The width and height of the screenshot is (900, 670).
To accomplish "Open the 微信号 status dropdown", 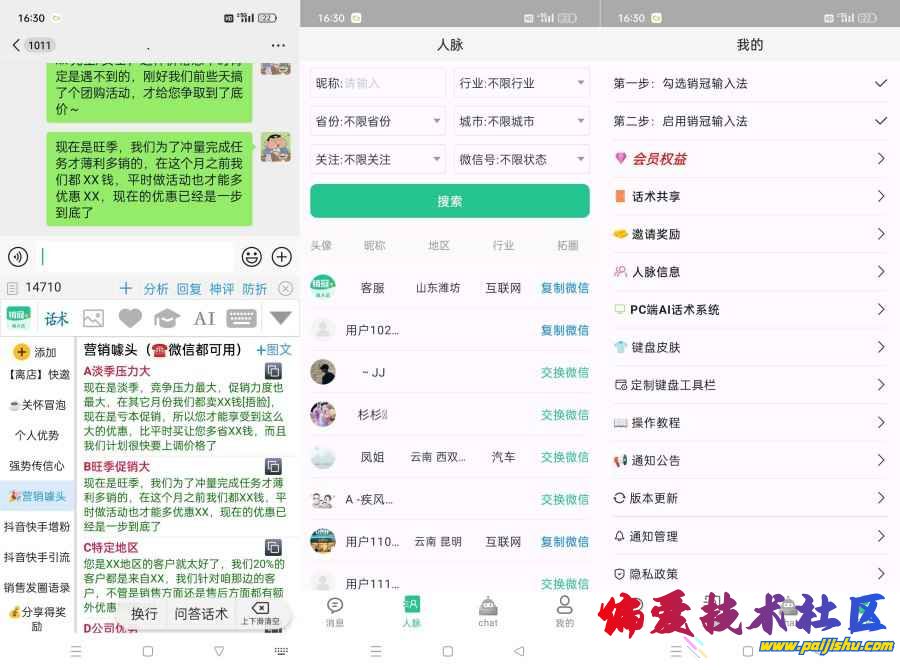I will [521, 159].
